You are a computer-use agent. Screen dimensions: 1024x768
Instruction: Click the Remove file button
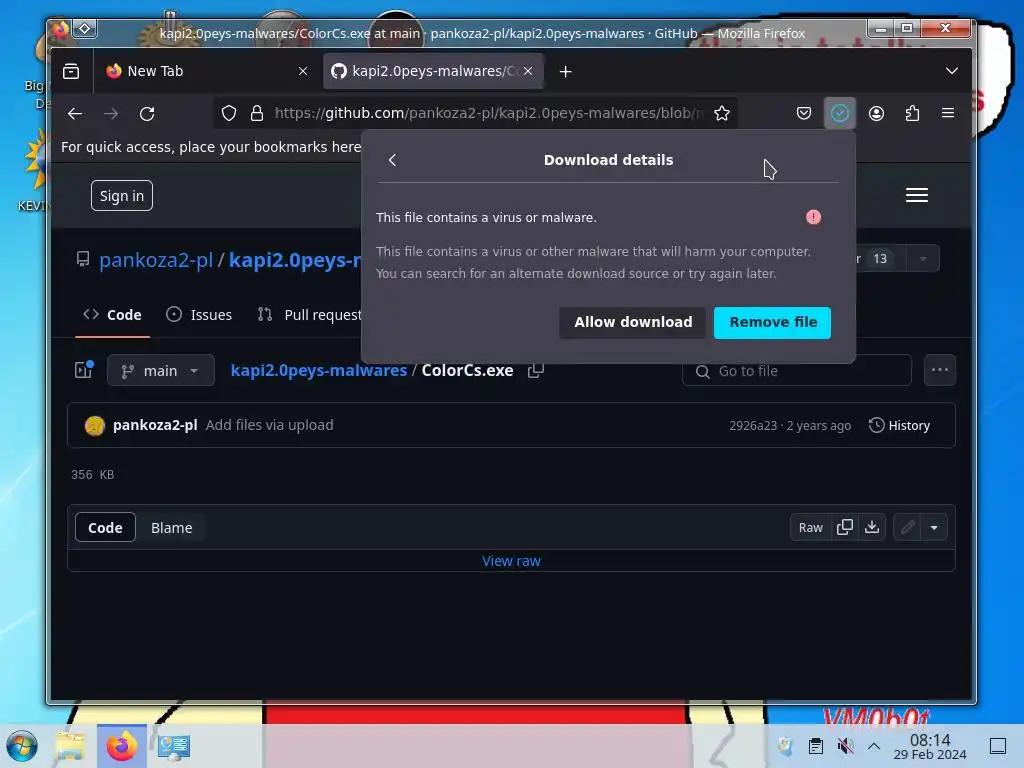pos(772,323)
